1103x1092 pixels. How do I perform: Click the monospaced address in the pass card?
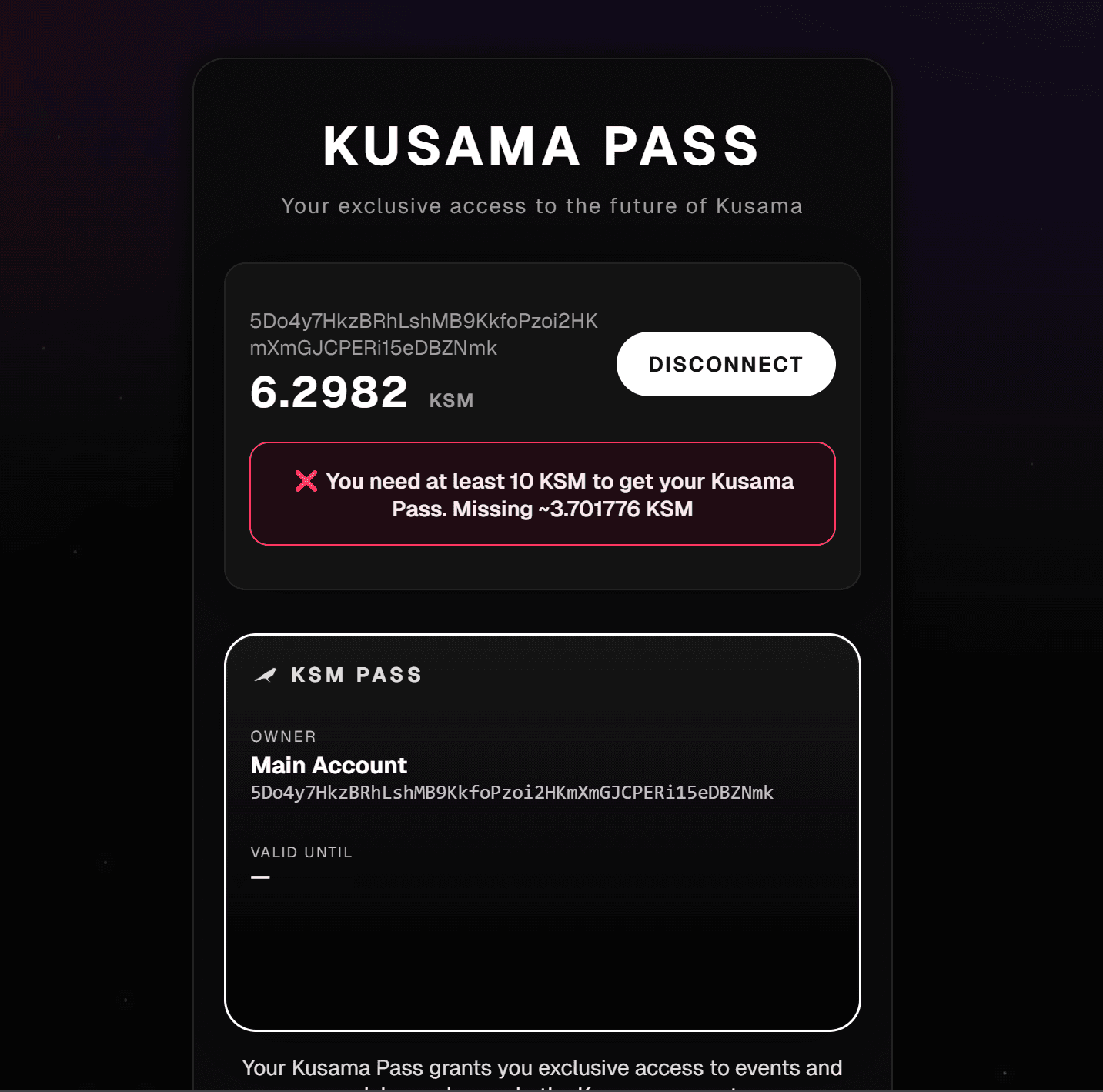click(x=512, y=793)
